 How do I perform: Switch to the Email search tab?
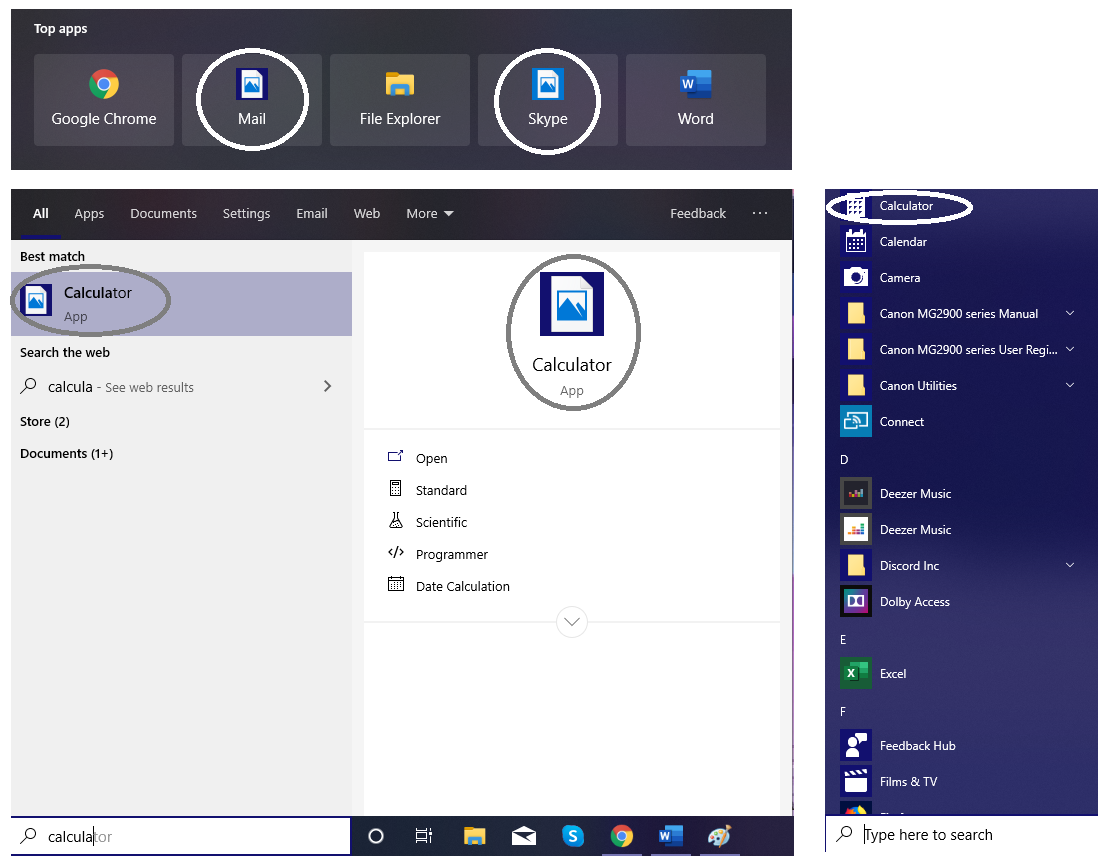coord(311,213)
